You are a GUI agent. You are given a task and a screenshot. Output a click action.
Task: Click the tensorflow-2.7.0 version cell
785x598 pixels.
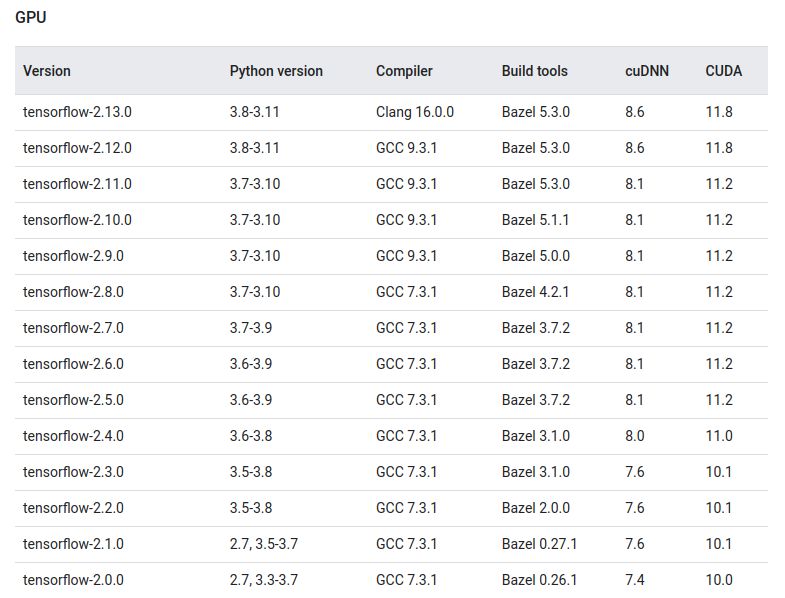pyautogui.click(x=73, y=328)
